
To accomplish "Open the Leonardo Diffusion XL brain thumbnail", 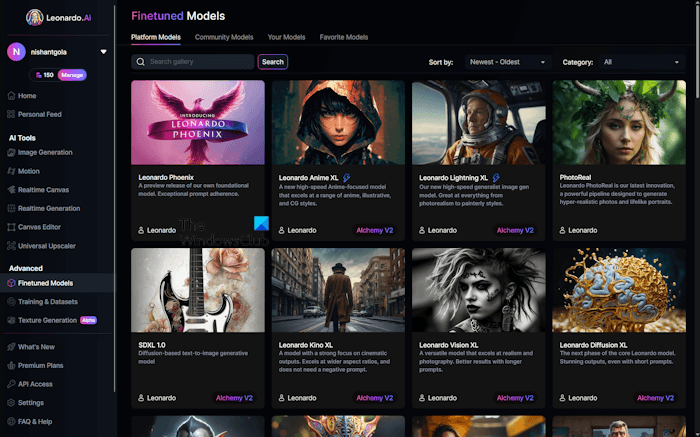I will click(619, 290).
